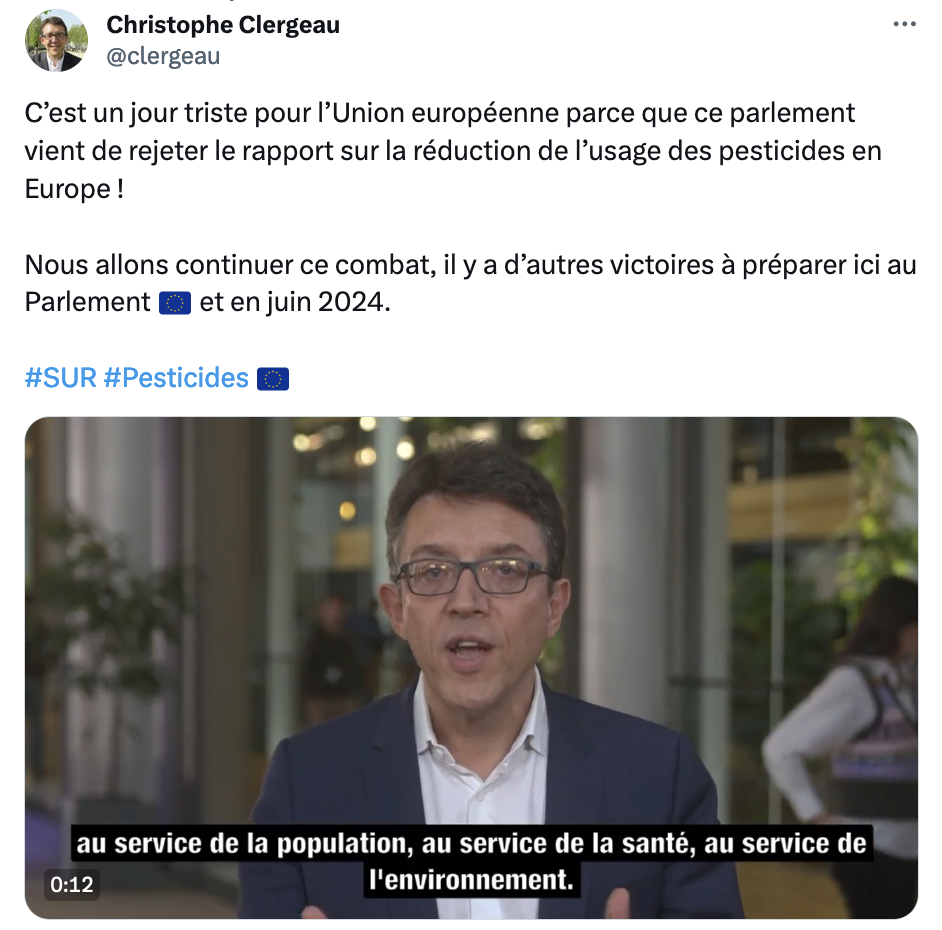The height and width of the screenshot is (930, 942).
Task: Click the EU flag emoji after Parlement
Action: [175, 303]
